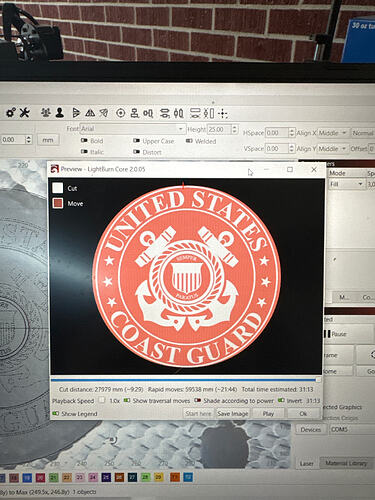Open Device Settings wrench-and-screwdriver icon
The width and height of the screenshot is (375, 500).
pyautogui.click(x=24, y=113)
